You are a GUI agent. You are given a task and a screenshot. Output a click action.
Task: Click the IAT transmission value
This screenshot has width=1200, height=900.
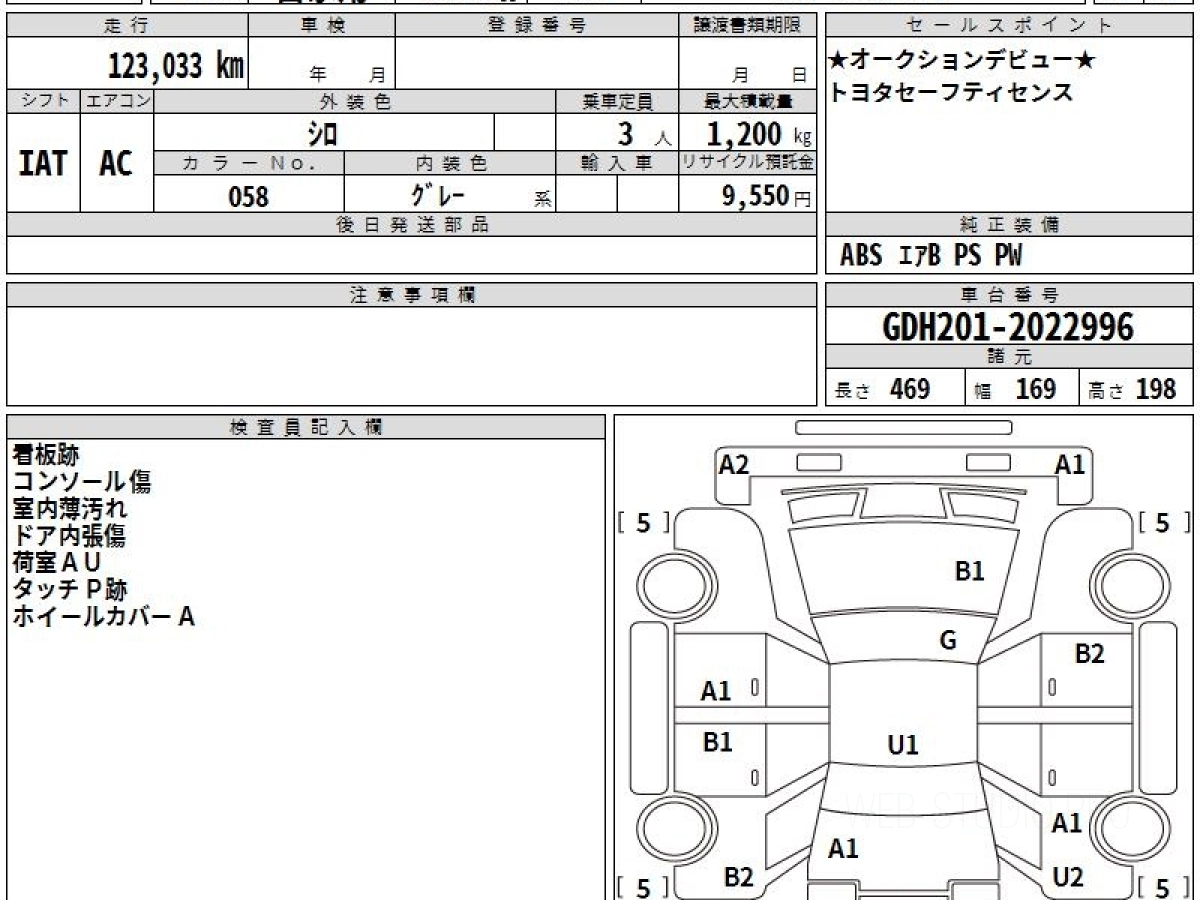[x=43, y=162]
